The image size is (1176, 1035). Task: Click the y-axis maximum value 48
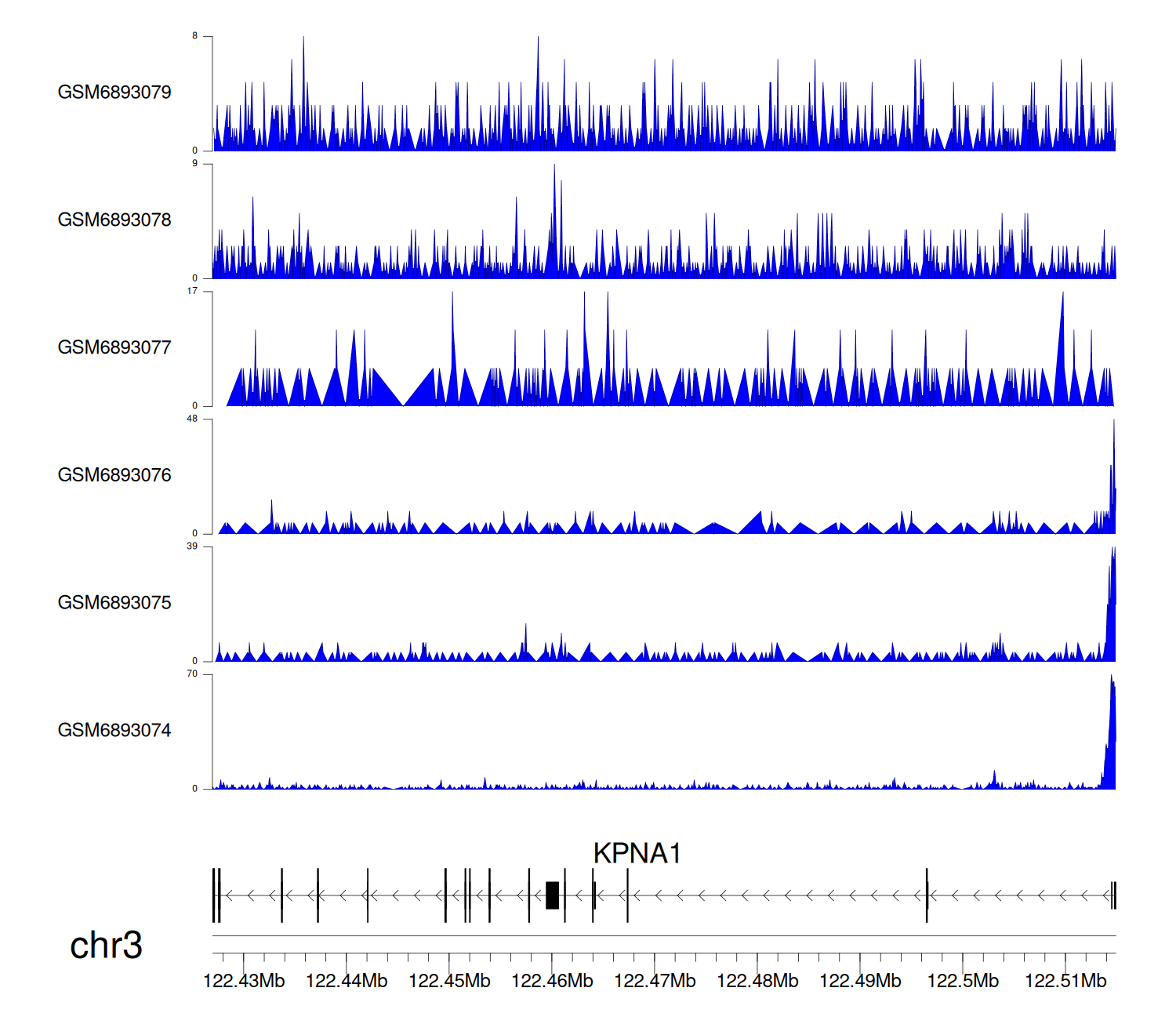pos(192,419)
